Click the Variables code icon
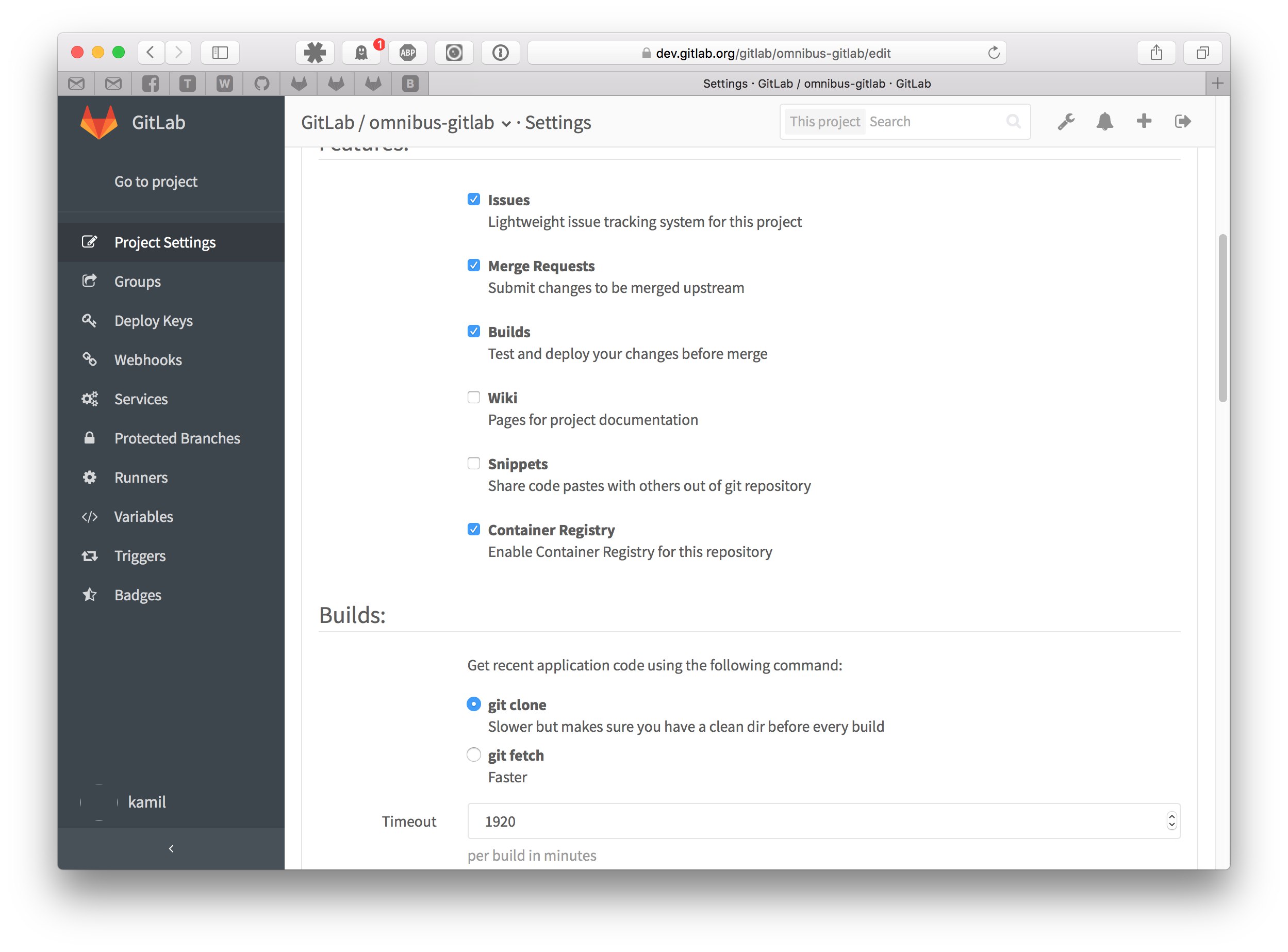1288x952 pixels. pyautogui.click(x=89, y=516)
